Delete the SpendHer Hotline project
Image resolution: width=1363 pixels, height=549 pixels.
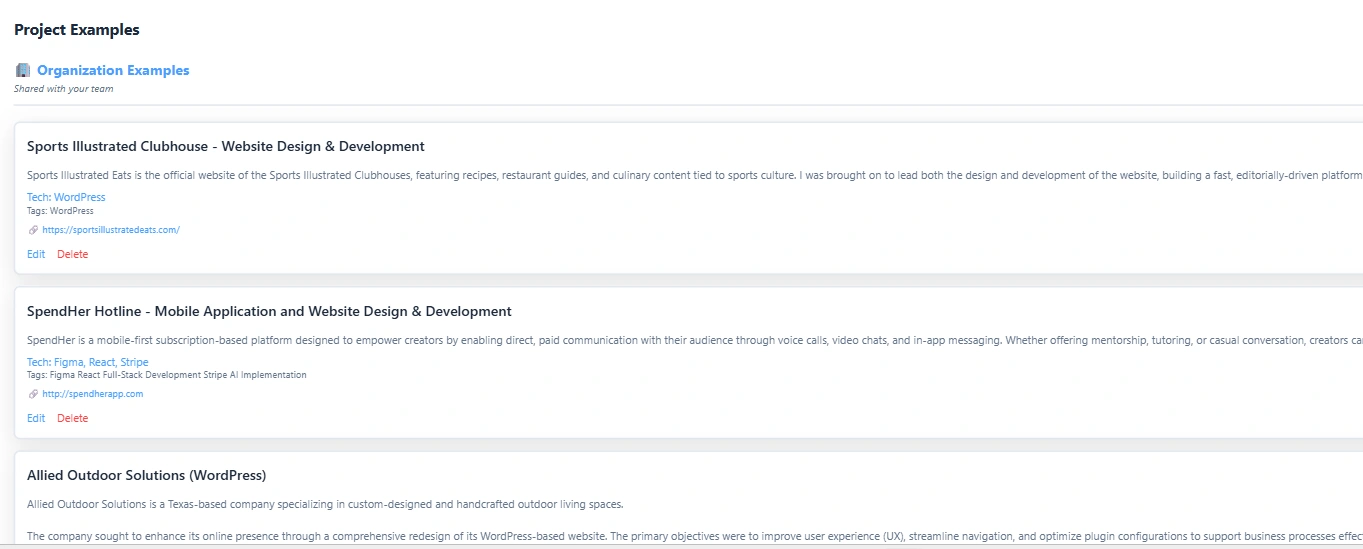(72, 418)
